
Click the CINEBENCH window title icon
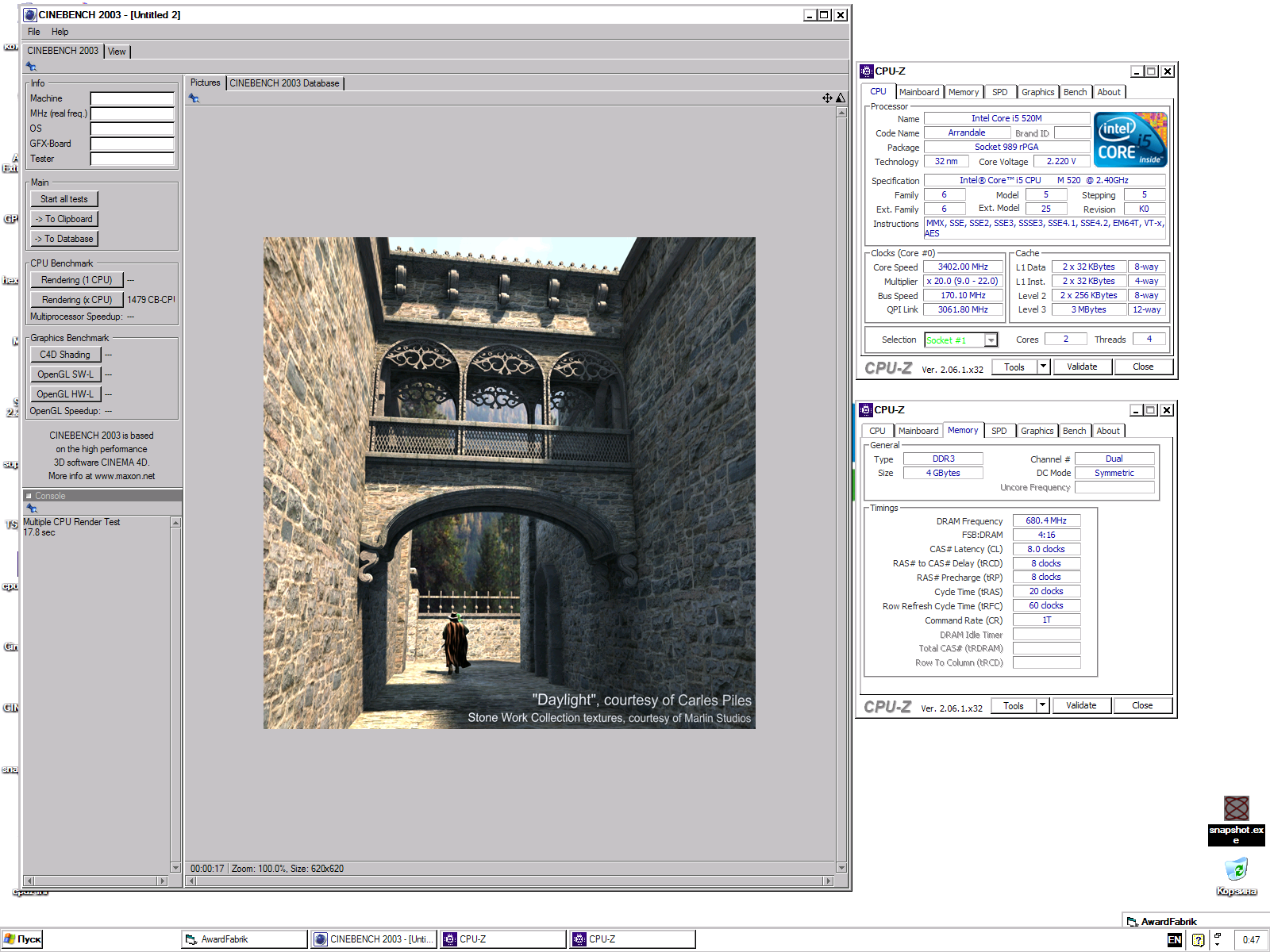tap(30, 14)
